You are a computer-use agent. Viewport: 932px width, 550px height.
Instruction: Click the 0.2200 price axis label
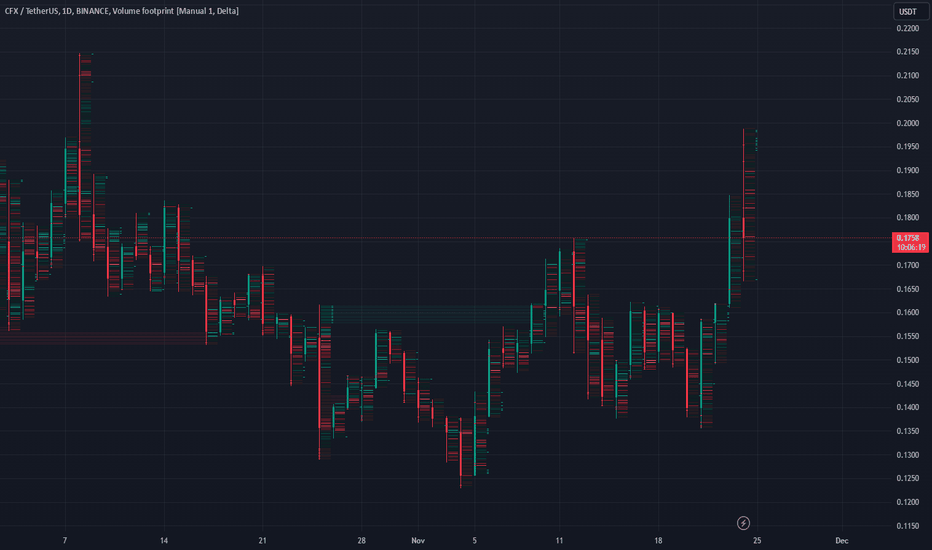pos(908,29)
